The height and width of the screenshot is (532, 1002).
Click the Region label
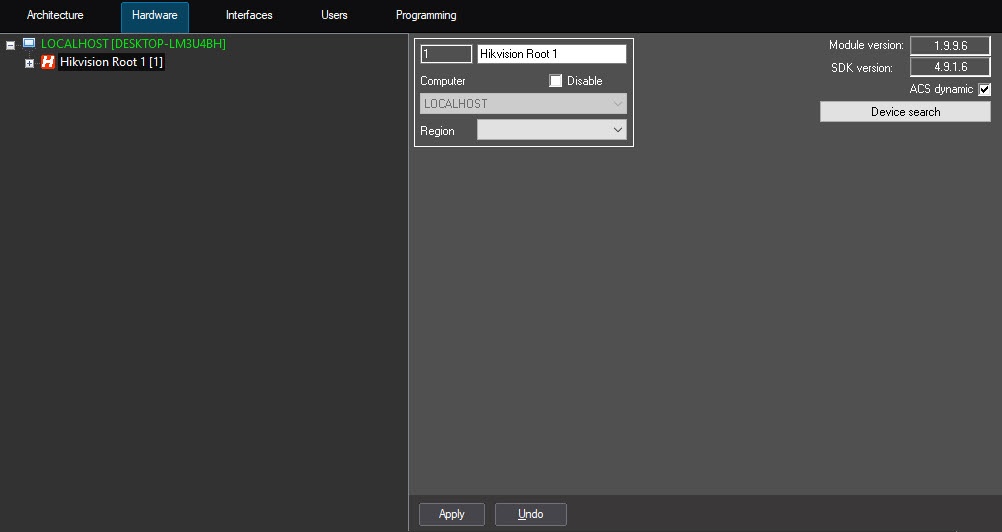437,131
